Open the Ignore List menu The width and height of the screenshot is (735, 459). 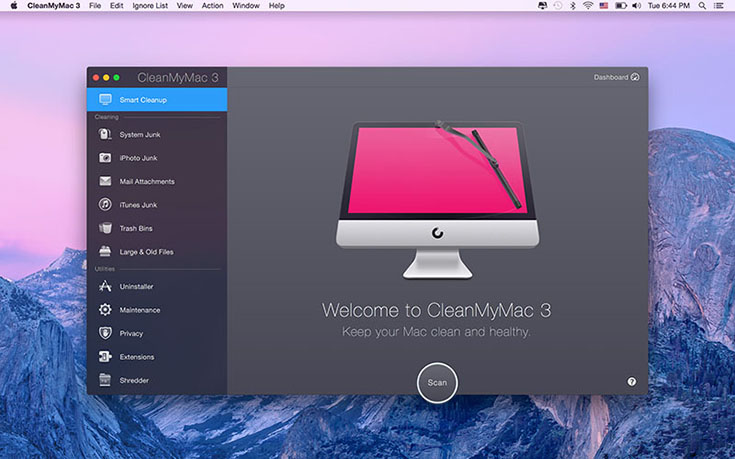[x=150, y=6]
